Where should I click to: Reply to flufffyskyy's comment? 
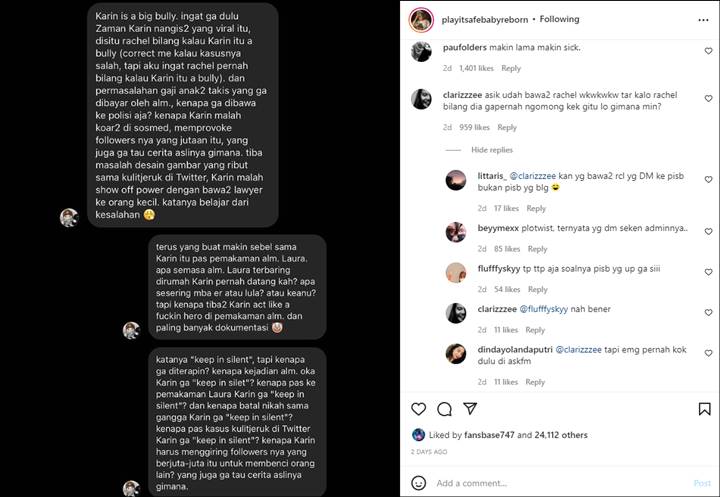(x=537, y=289)
